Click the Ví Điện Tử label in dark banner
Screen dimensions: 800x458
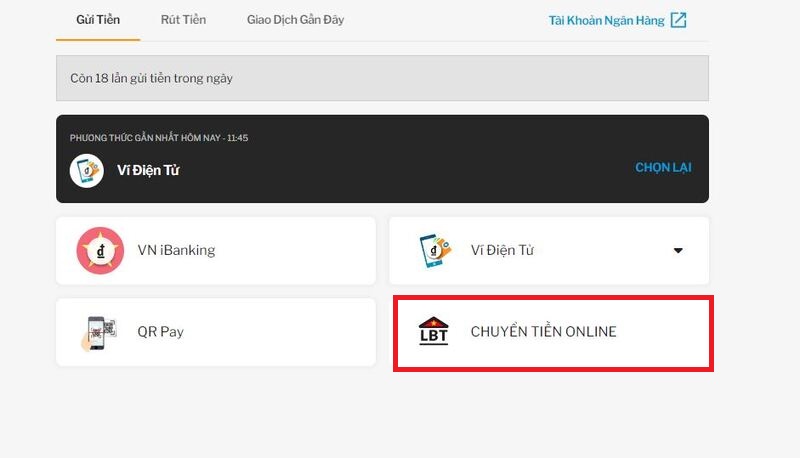point(148,170)
